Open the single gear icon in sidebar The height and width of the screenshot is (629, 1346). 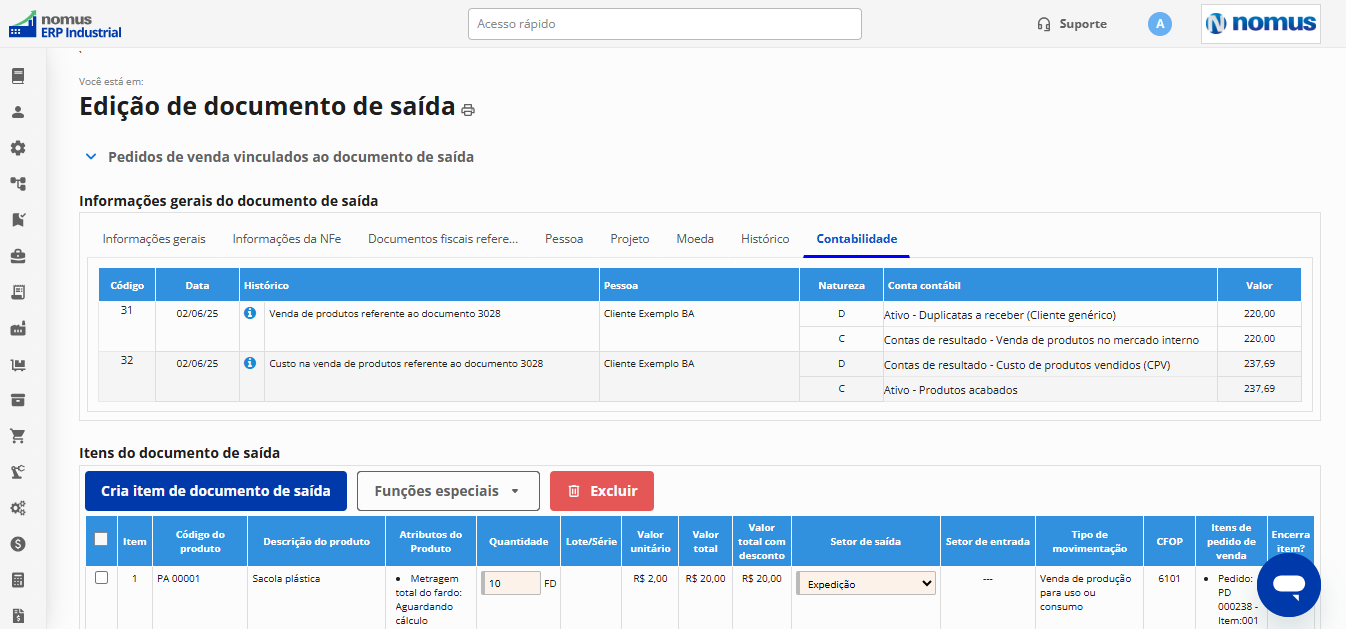point(18,148)
